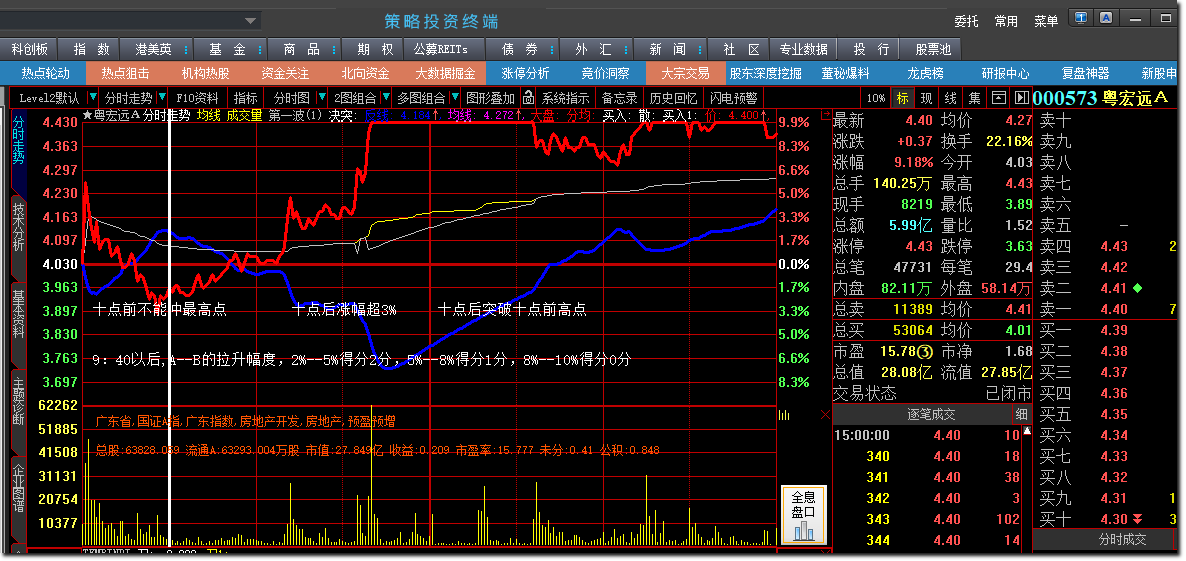Click the 历史回忆 button
This screenshot has height=561, width=1186.
pos(673,98)
